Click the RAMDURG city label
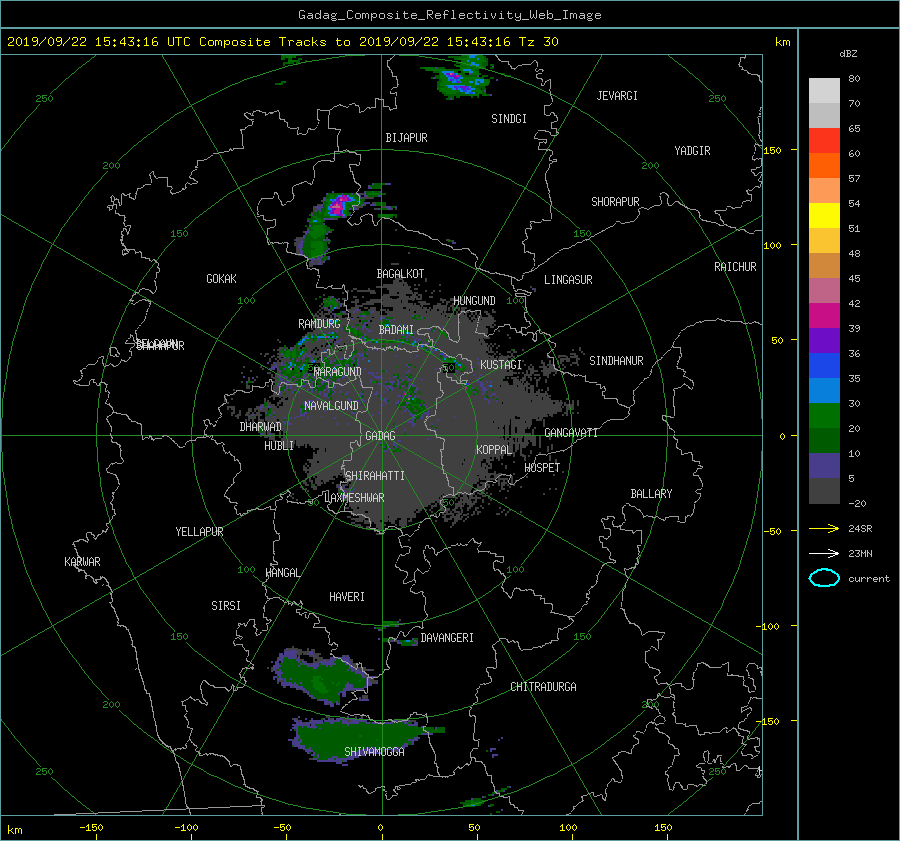Viewport: 900px width, 841px height. pyautogui.click(x=319, y=324)
